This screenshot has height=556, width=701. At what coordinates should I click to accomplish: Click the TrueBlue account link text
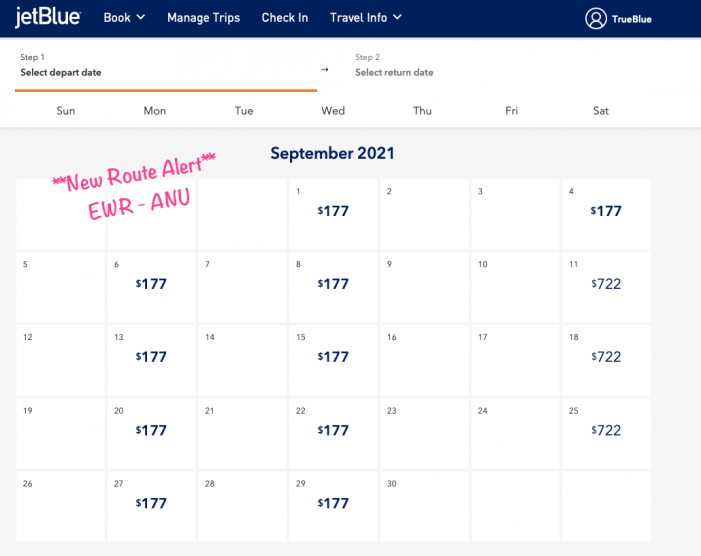tap(632, 19)
